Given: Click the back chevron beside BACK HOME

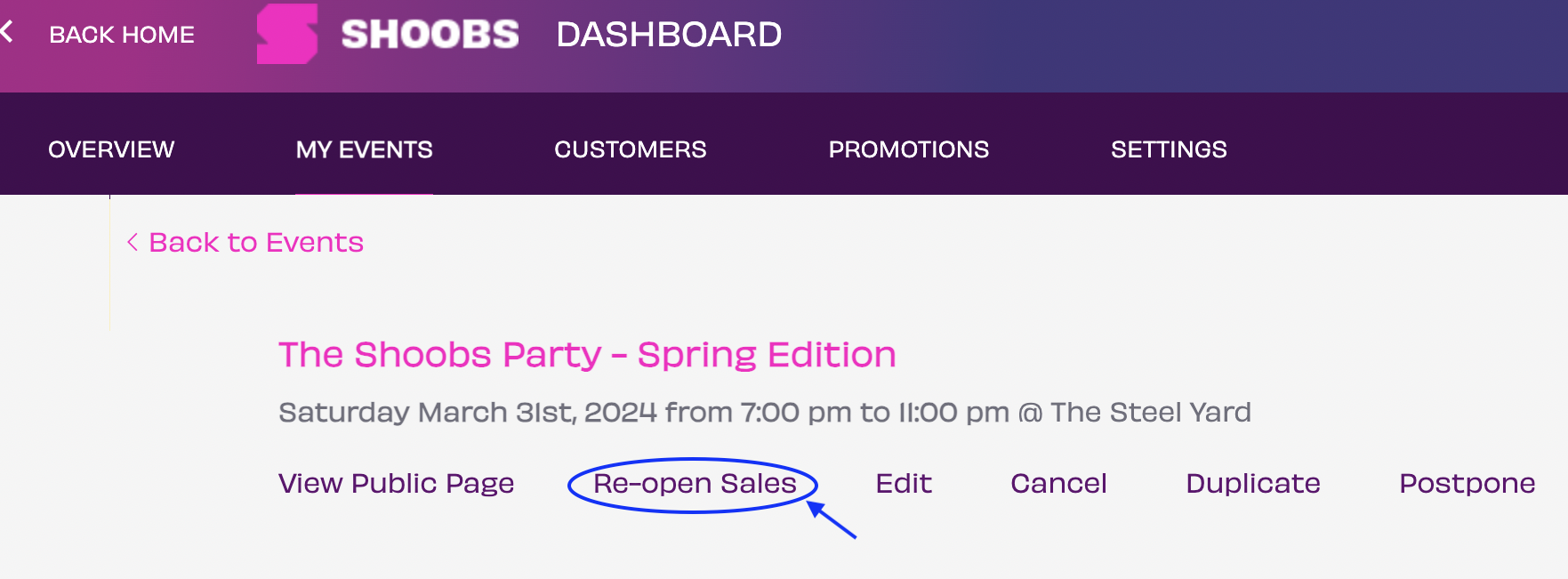Looking at the screenshot, I should click(6, 32).
